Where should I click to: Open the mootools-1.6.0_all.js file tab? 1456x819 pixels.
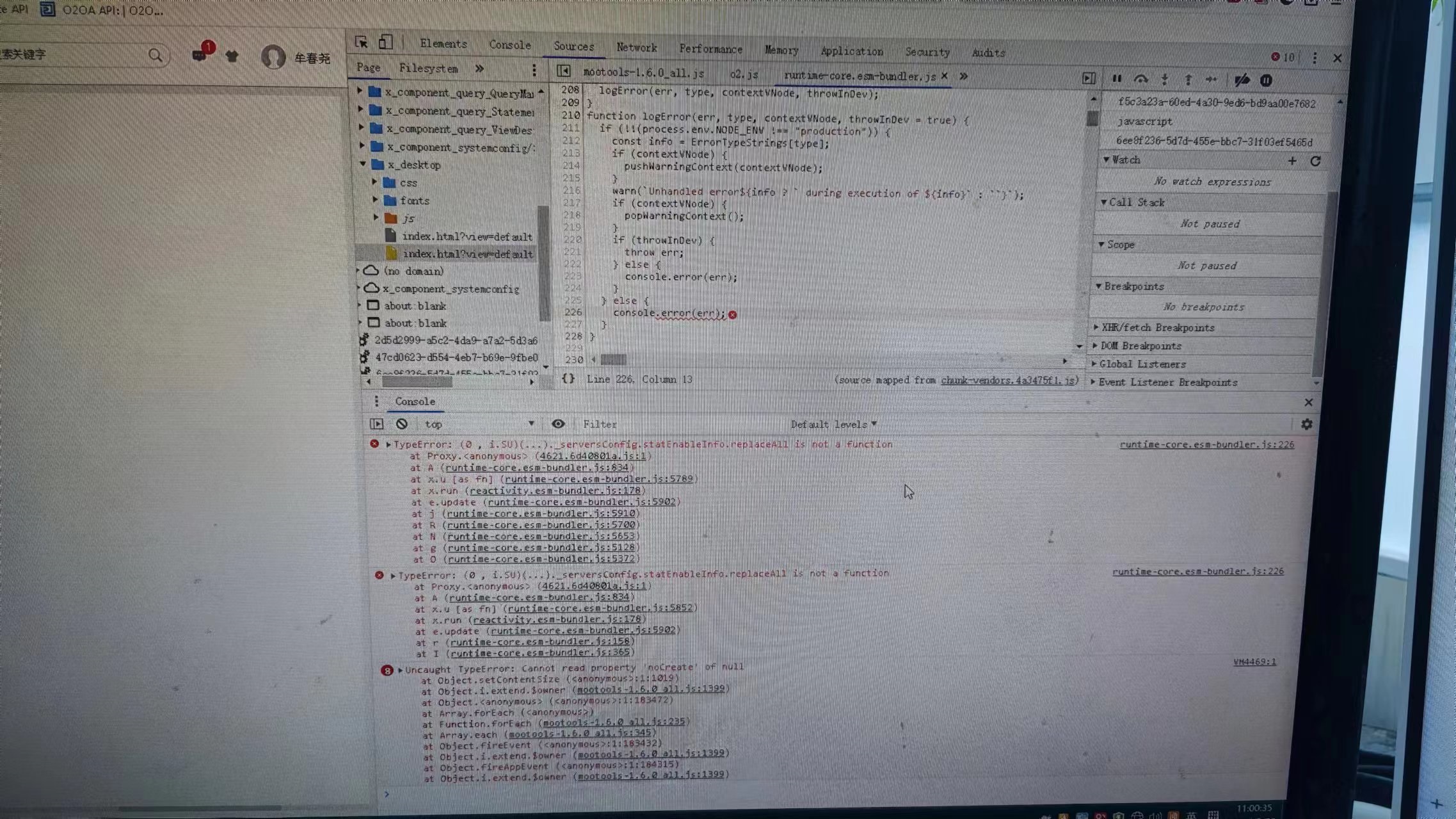click(643, 74)
